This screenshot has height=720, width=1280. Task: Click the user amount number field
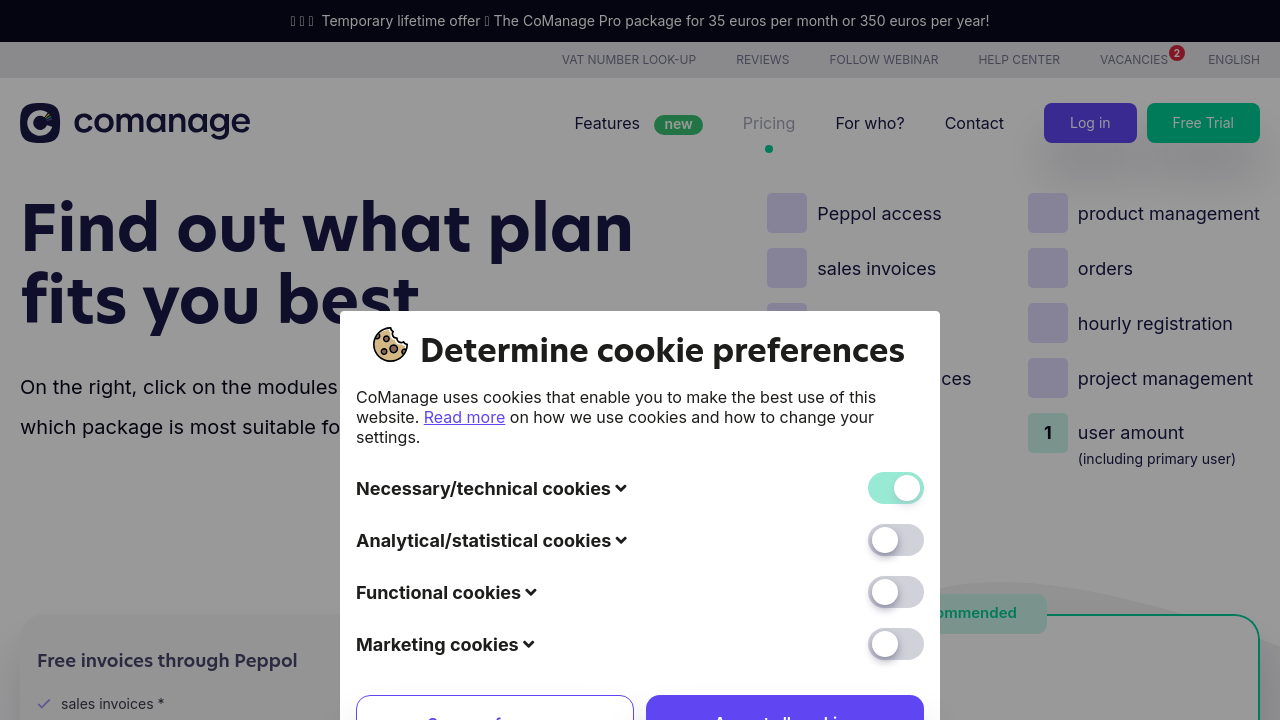pyautogui.click(x=1048, y=433)
